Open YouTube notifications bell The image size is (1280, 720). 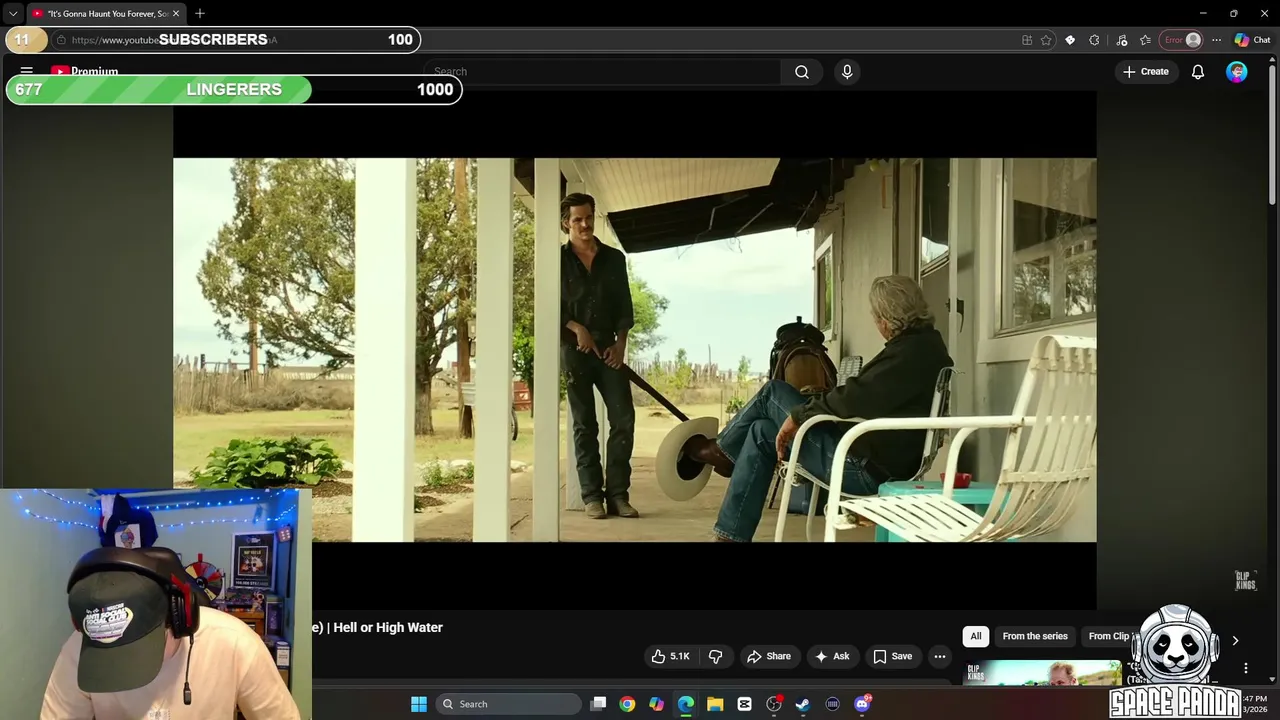1198,72
